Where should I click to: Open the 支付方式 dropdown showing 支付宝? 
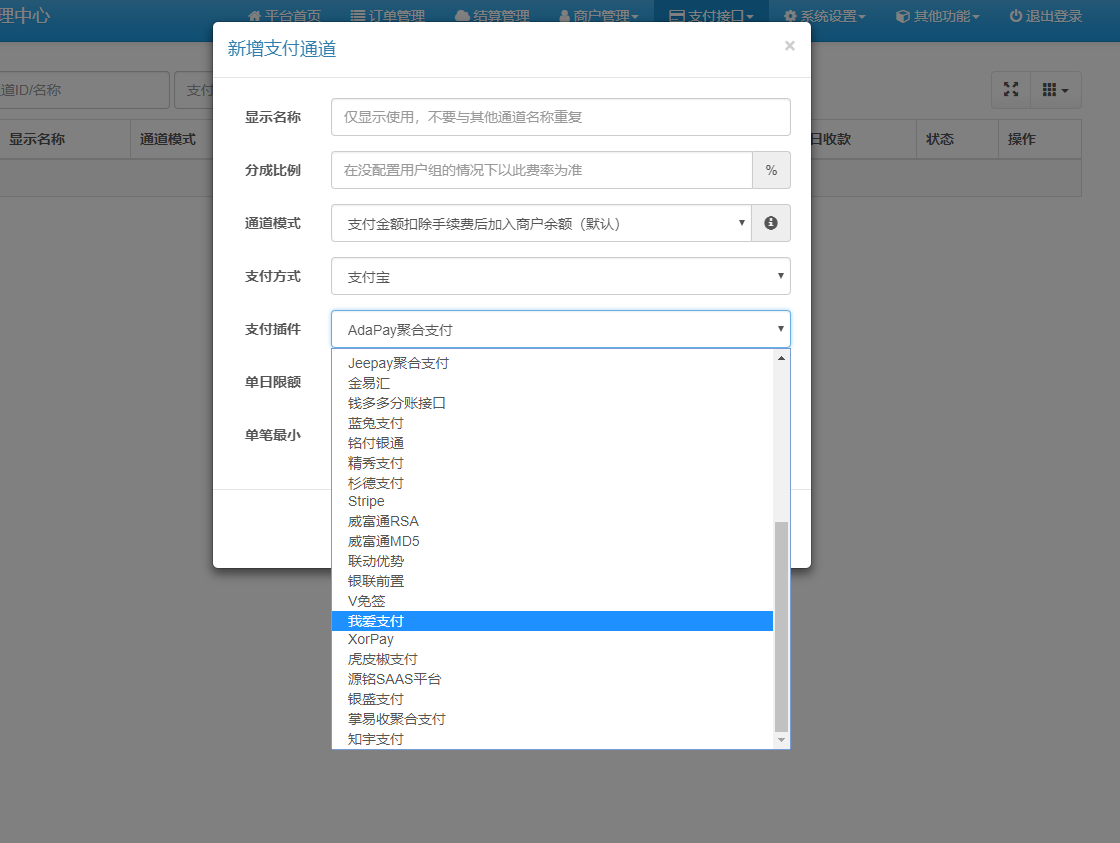pyautogui.click(x=561, y=276)
